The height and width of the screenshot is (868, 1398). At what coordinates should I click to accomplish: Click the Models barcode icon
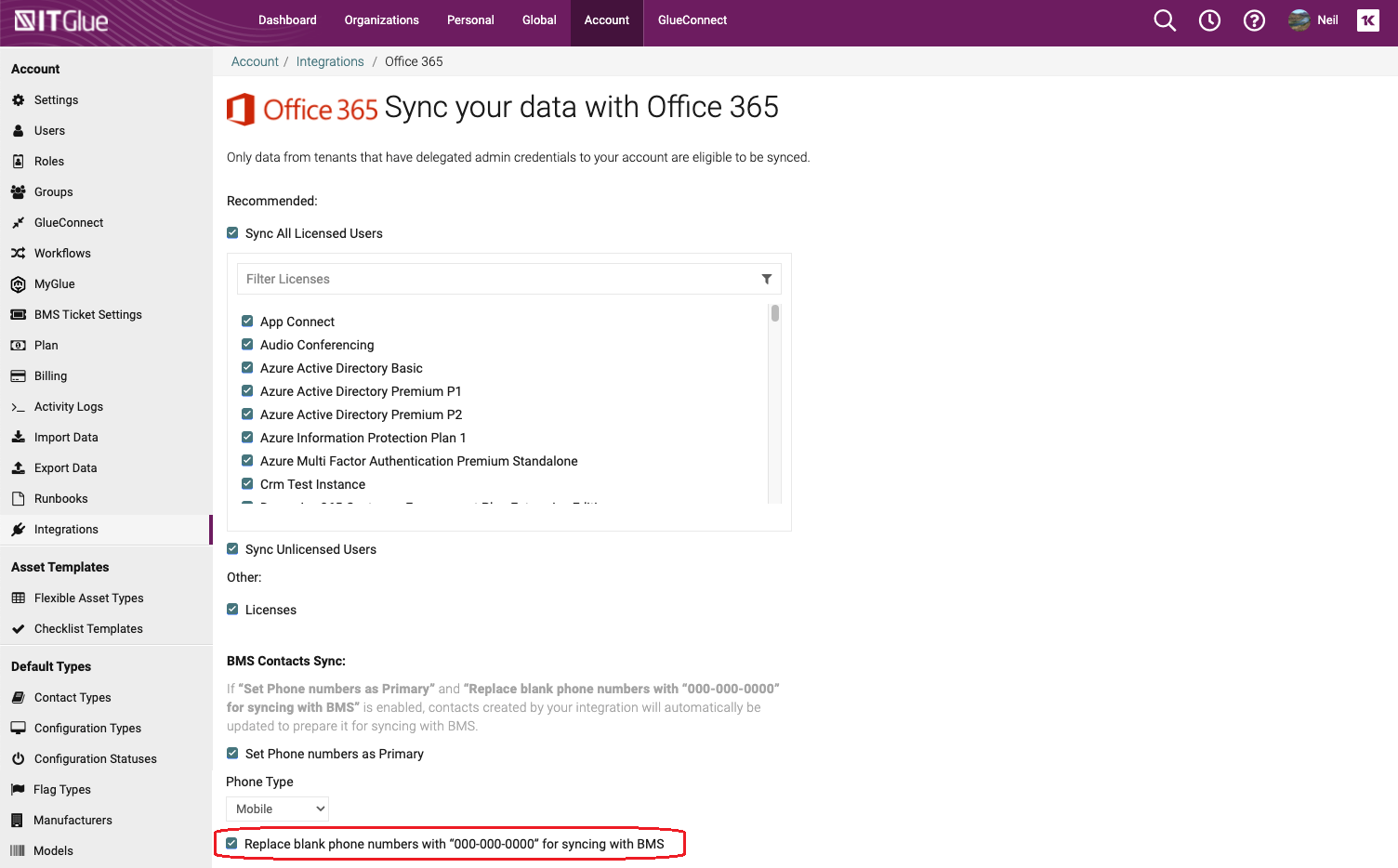click(18, 851)
